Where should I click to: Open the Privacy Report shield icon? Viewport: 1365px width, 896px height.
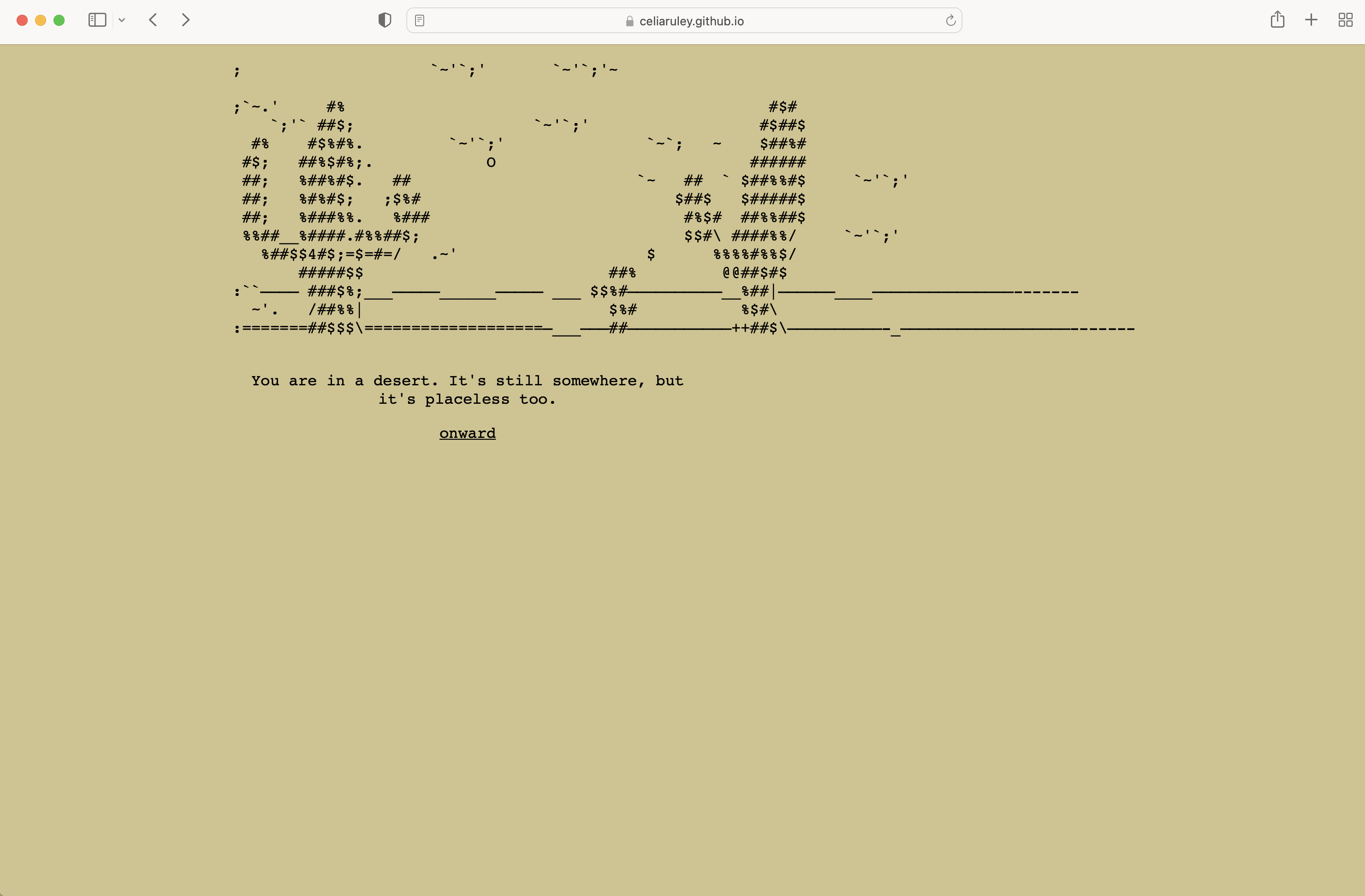click(x=385, y=20)
